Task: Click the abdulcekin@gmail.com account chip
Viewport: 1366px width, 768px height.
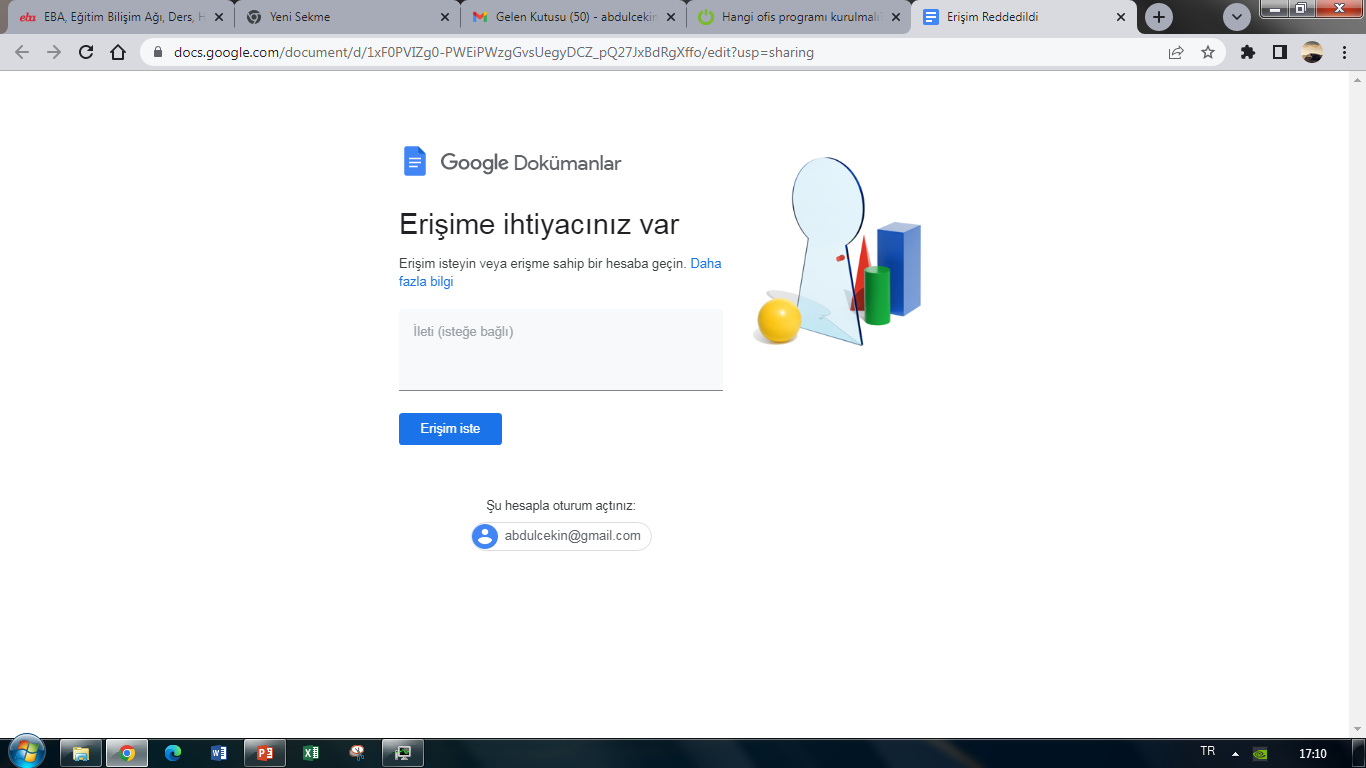Action: pyautogui.click(x=561, y=536)
